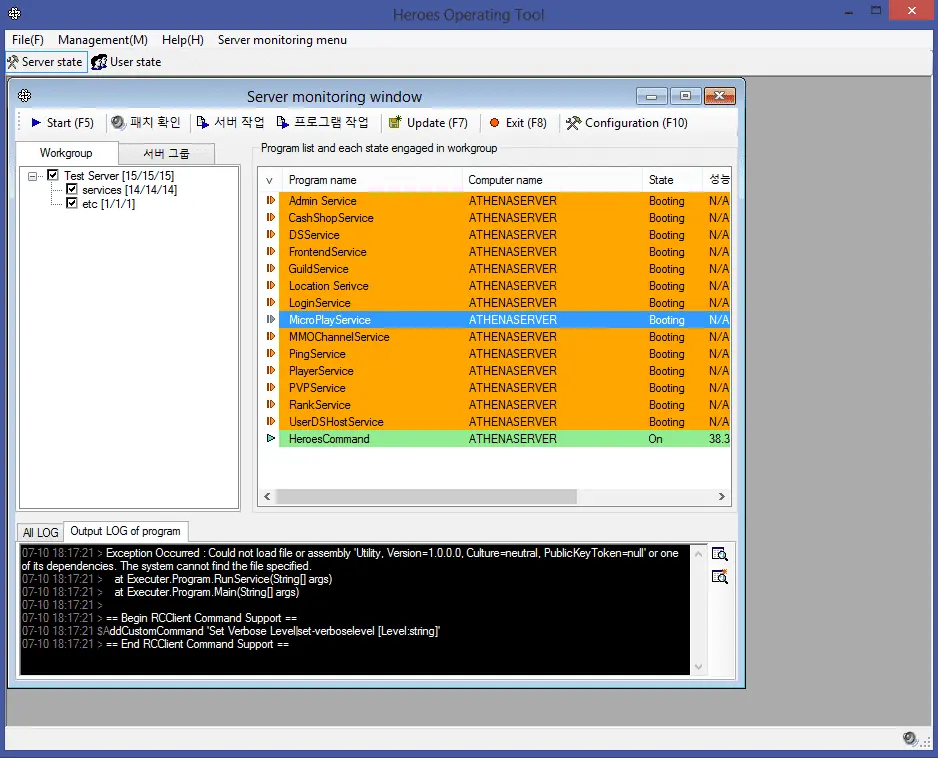The width and height of the screenshot is (938, 758).
Task: Click the log search magnifier icon
Action: pos(720,554)
